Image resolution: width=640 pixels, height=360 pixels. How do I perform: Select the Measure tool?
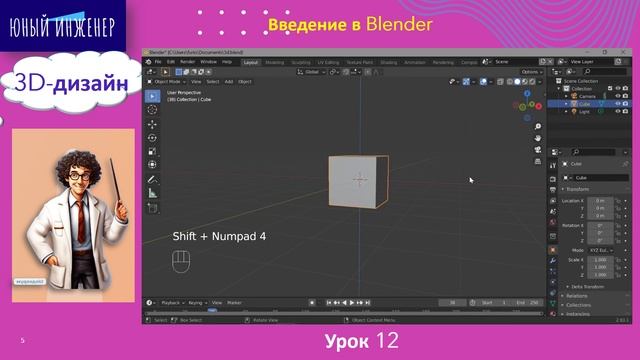click(x=153, y=193)
